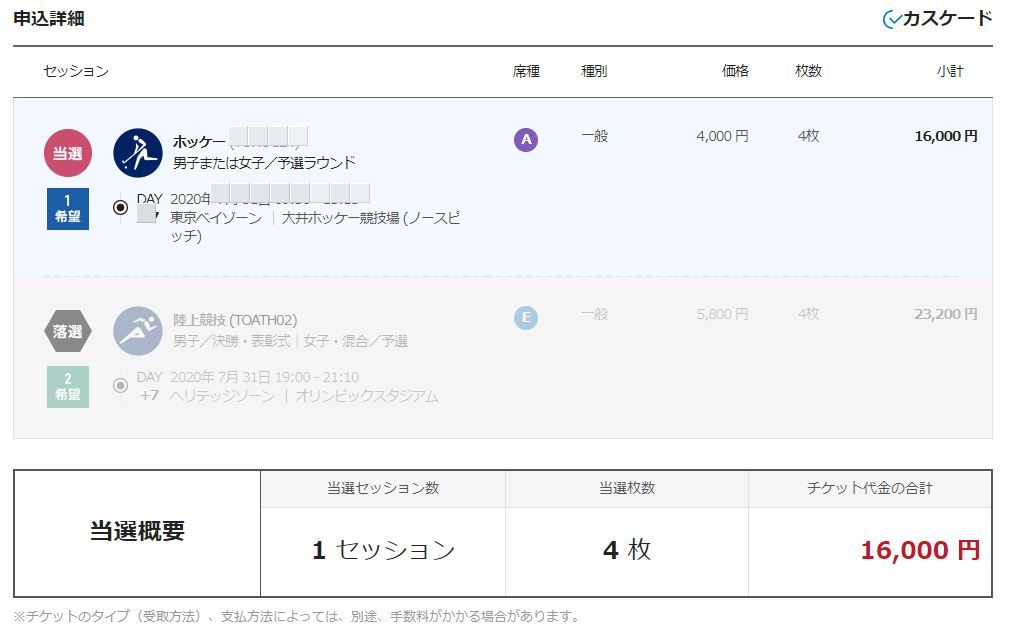
Task: Click the 5,800 円 price cell
Action: (722, 314)
